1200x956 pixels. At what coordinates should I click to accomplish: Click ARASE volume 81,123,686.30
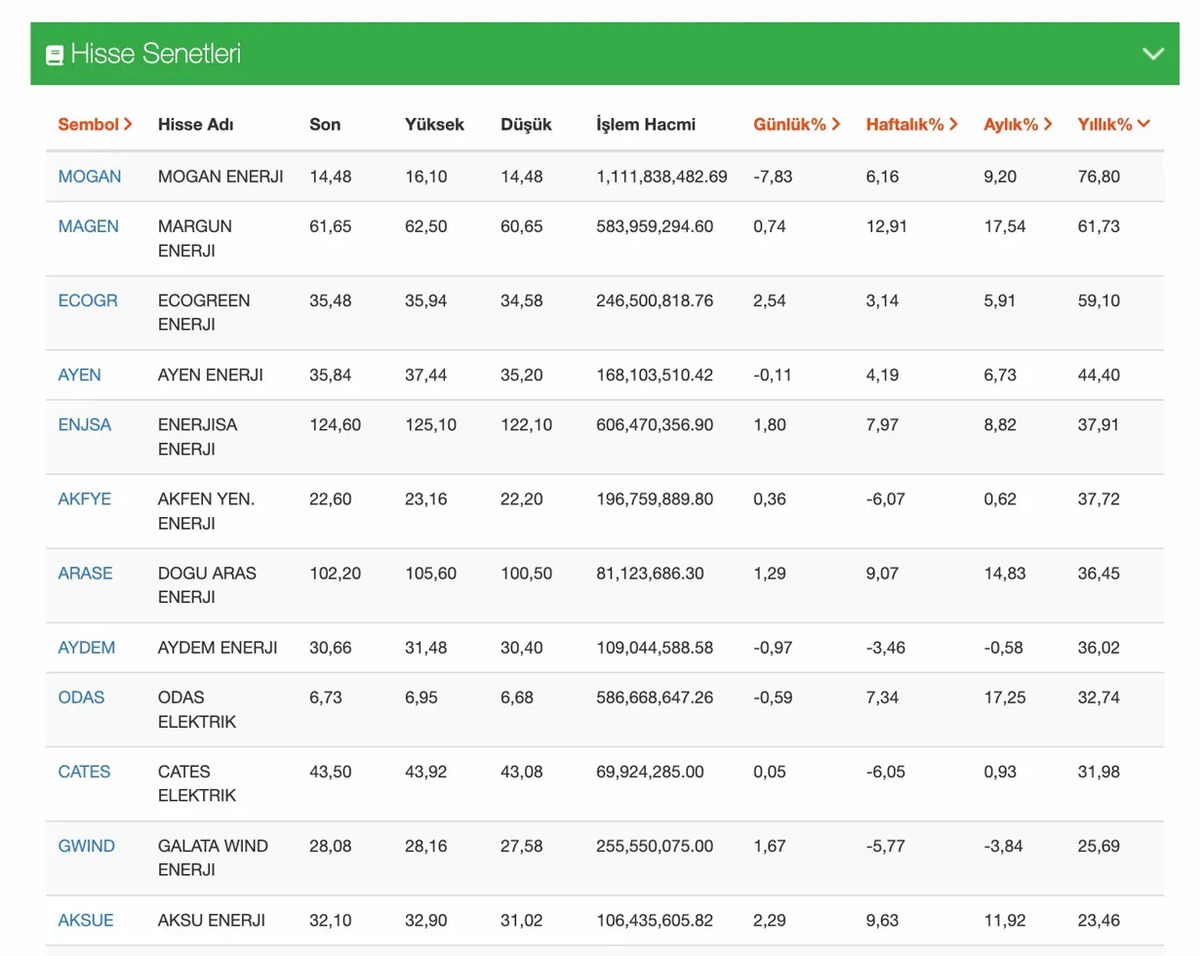(x=651, y=573)
